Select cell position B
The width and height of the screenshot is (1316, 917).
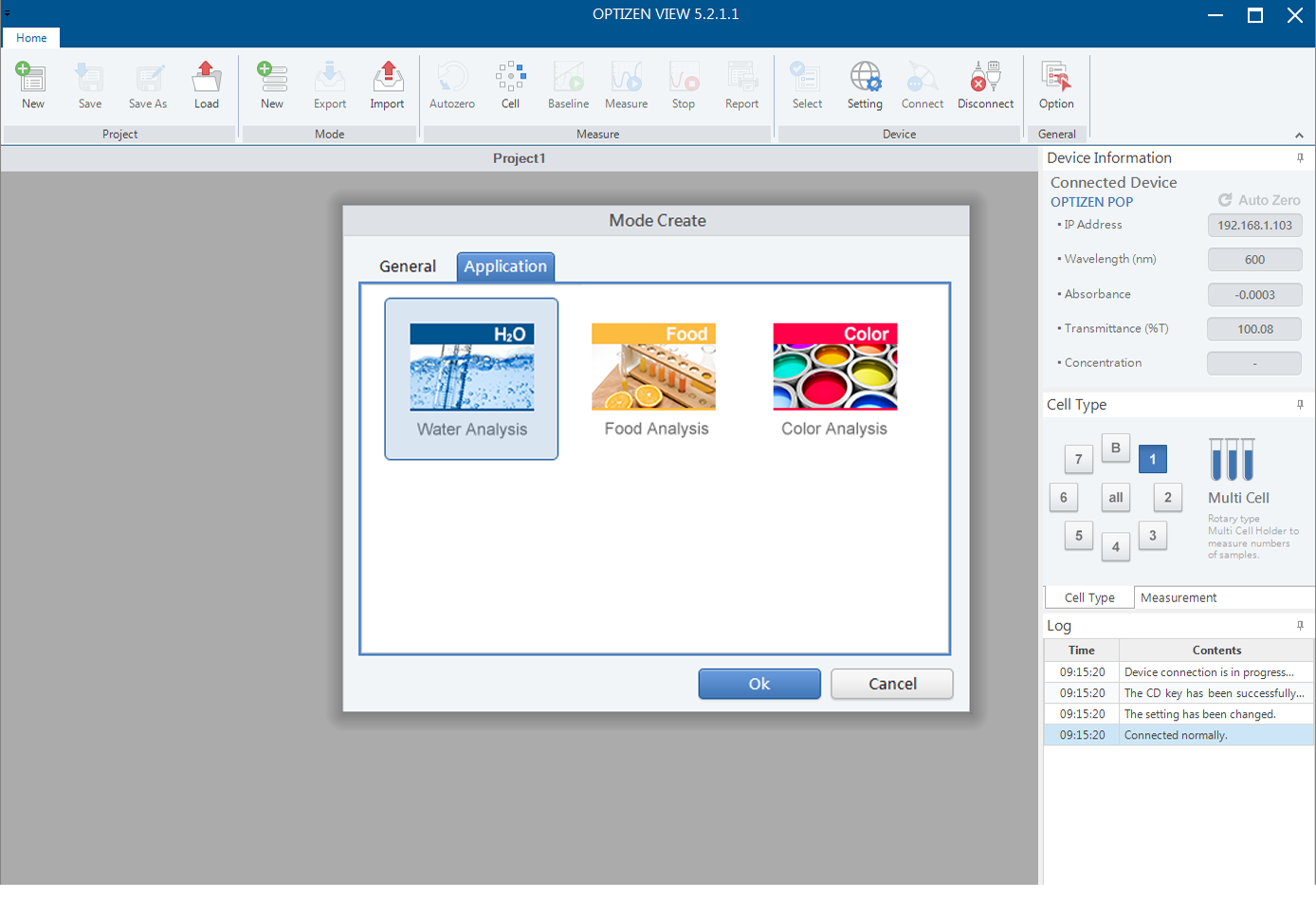tap(1116, 448)
